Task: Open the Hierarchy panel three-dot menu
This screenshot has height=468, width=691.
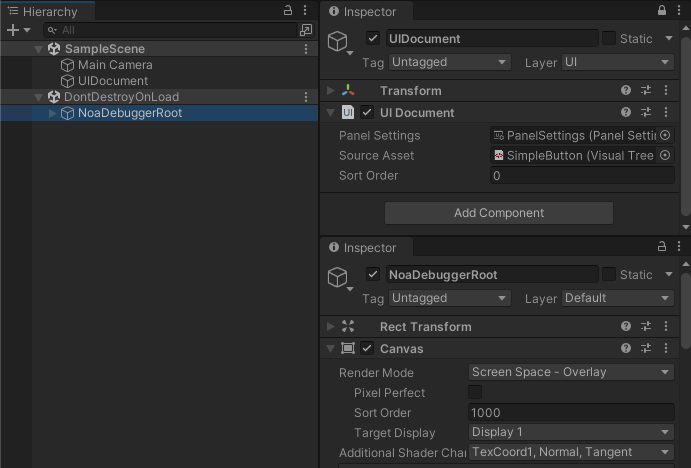Action: 305,10
